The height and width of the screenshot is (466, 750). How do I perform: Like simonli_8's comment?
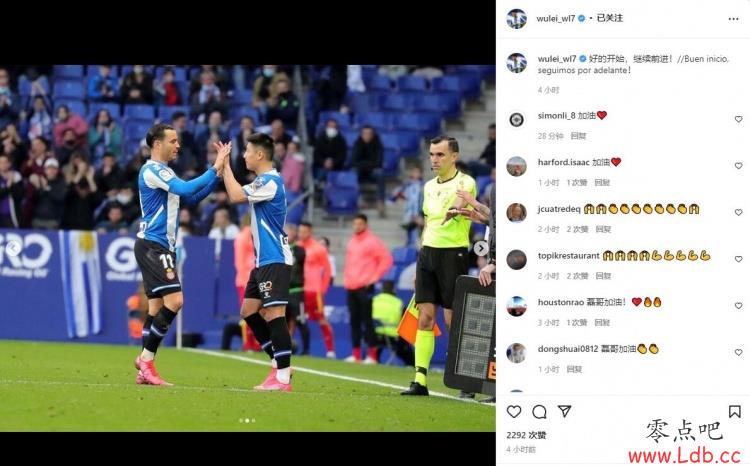coord(739,119)
